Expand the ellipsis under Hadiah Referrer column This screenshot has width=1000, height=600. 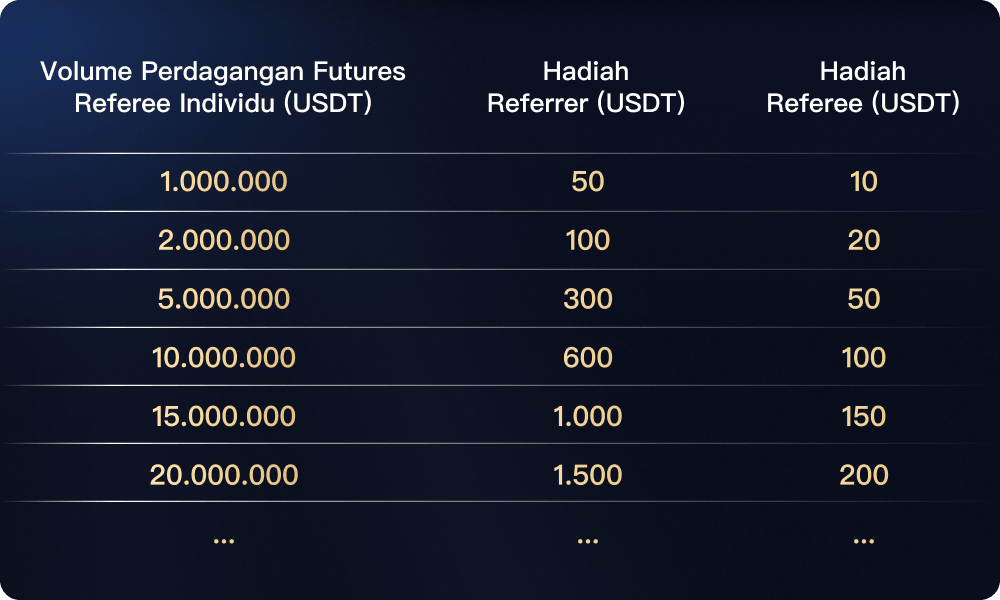click(587, 540)
